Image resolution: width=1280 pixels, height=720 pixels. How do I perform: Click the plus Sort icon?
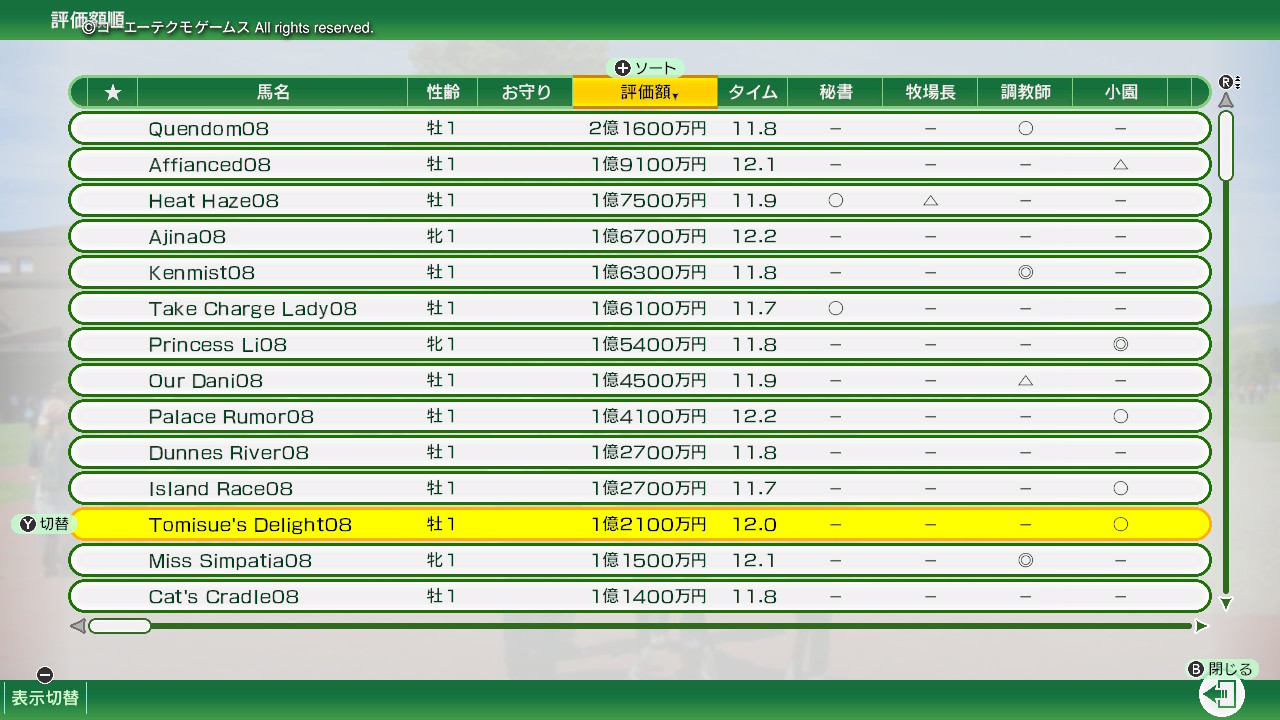click(623, 68)
